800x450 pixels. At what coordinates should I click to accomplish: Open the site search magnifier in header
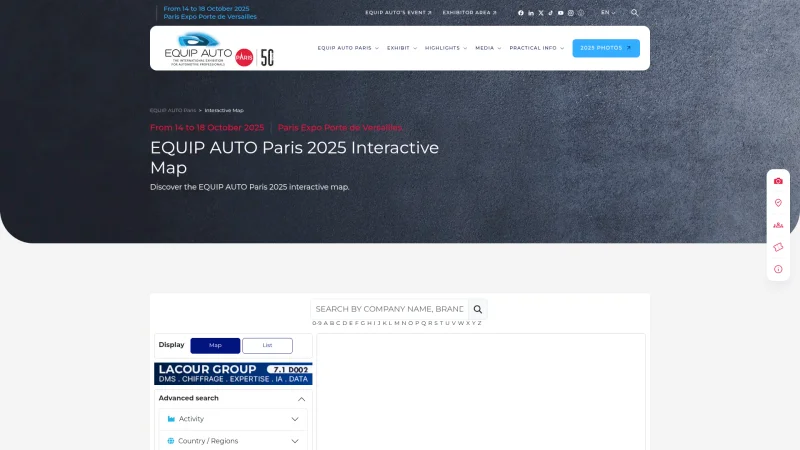click(634, 13)
